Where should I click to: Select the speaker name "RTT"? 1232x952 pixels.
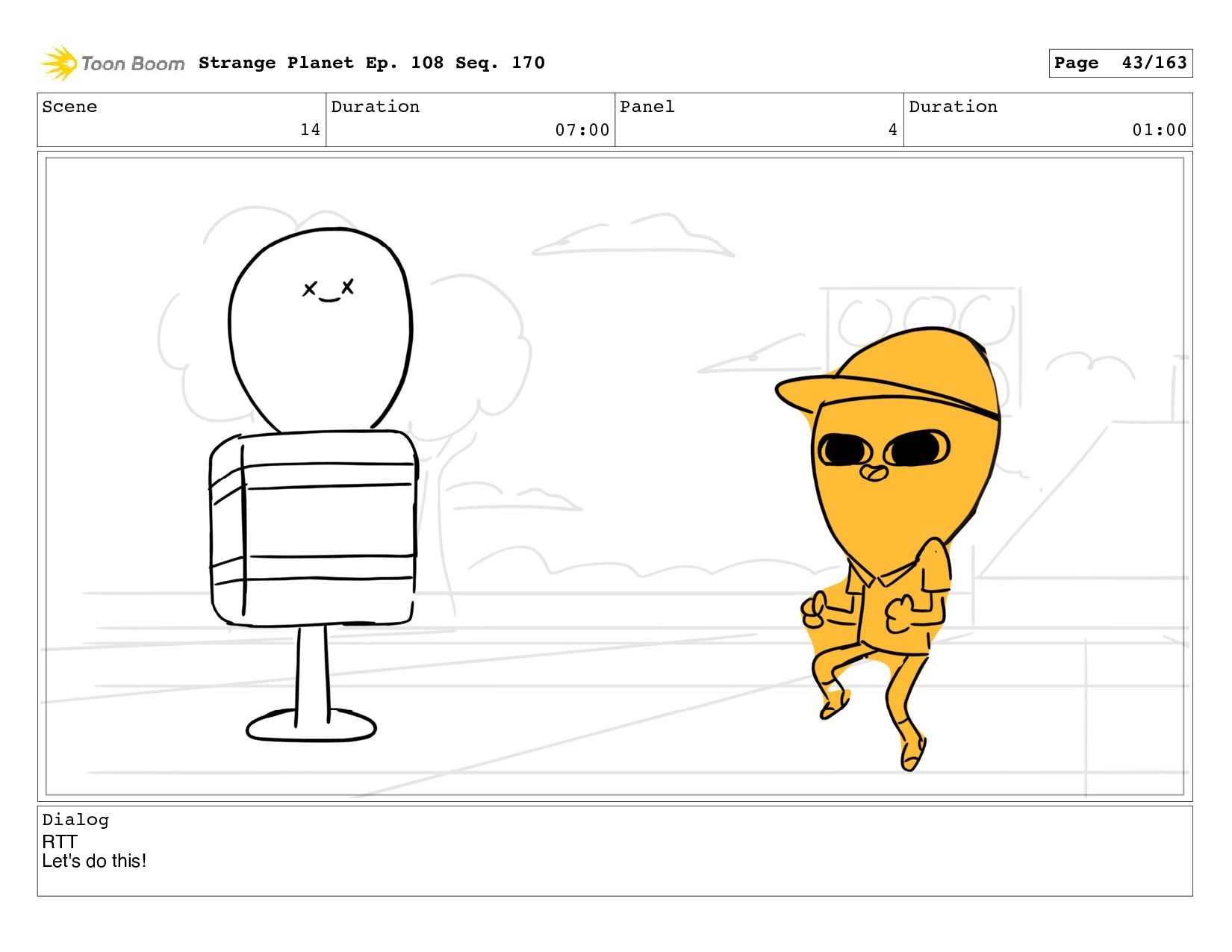coord(60,841)
